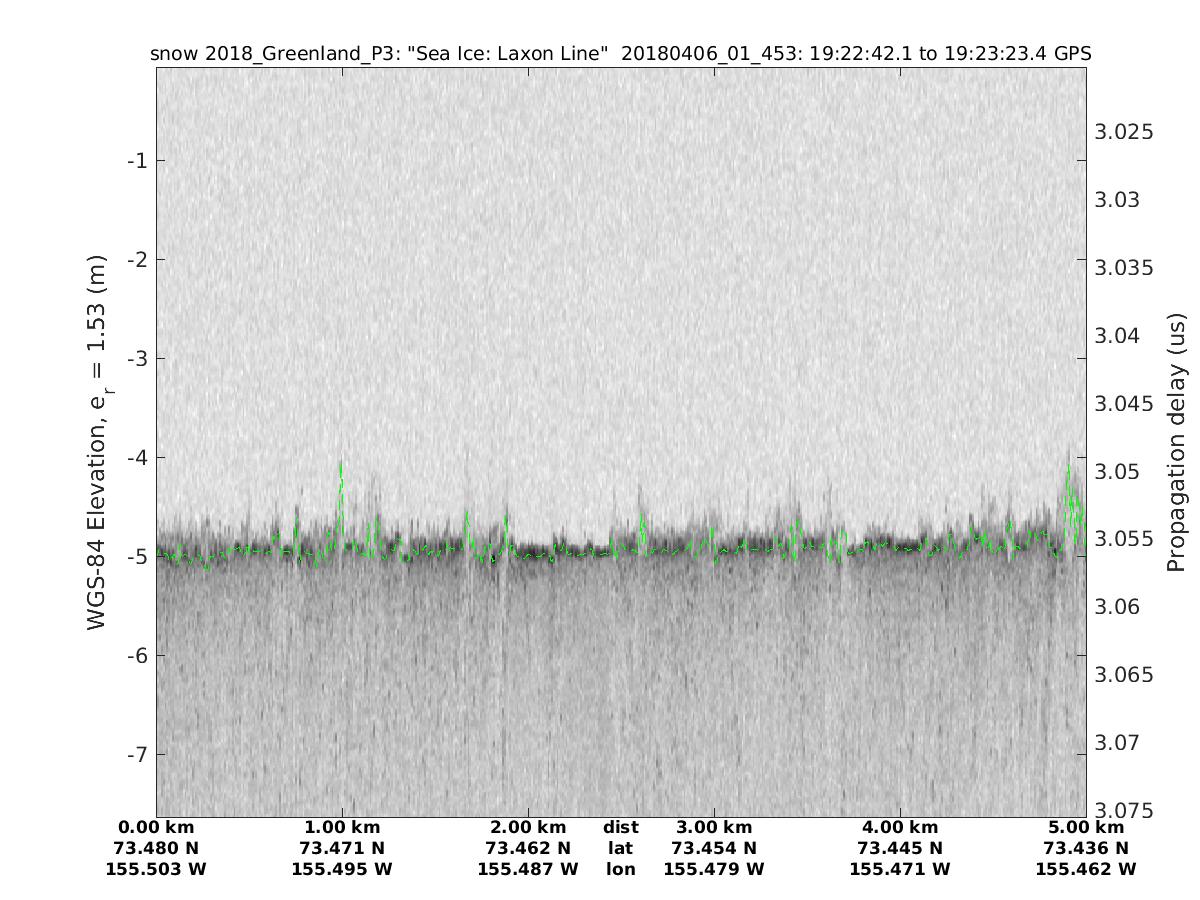The height and width of the screenshot is (900, 1200).
Task: Click the 2.00 km distance label
Action: coord(528,828)
